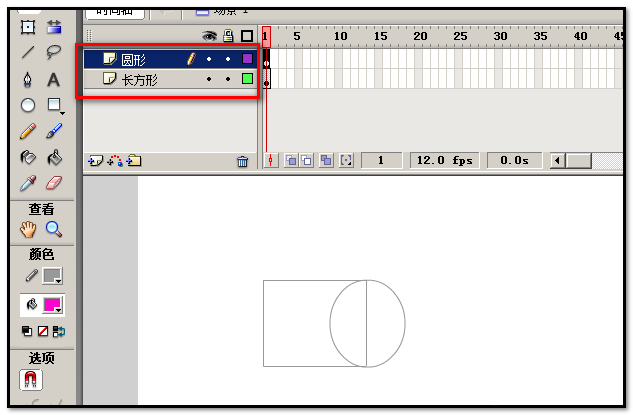Select keyframe 1 of 圆形 layer
Image resolution: width=633 pixels, height=415 pixels.
coord(266,59)
